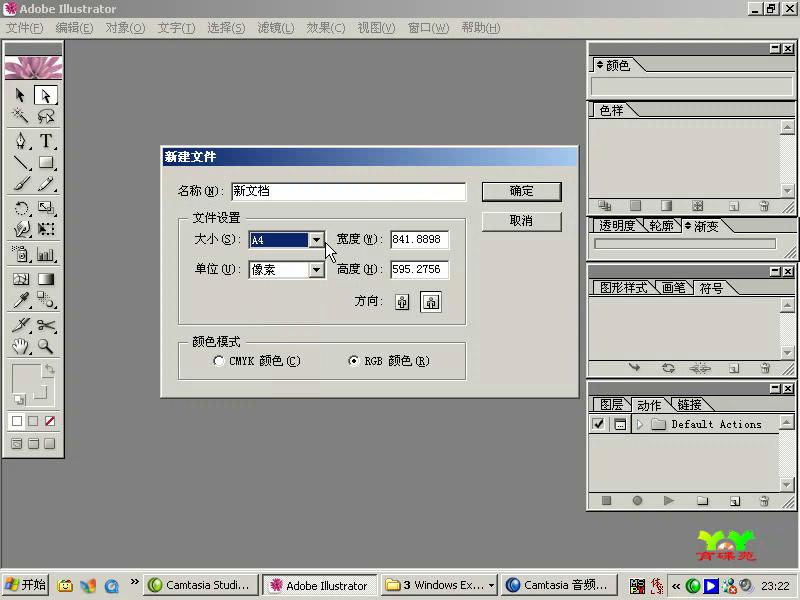This screenshot has height=600, width=800.
Task: Select the Direct Selection tool
Action: (46, 95)
